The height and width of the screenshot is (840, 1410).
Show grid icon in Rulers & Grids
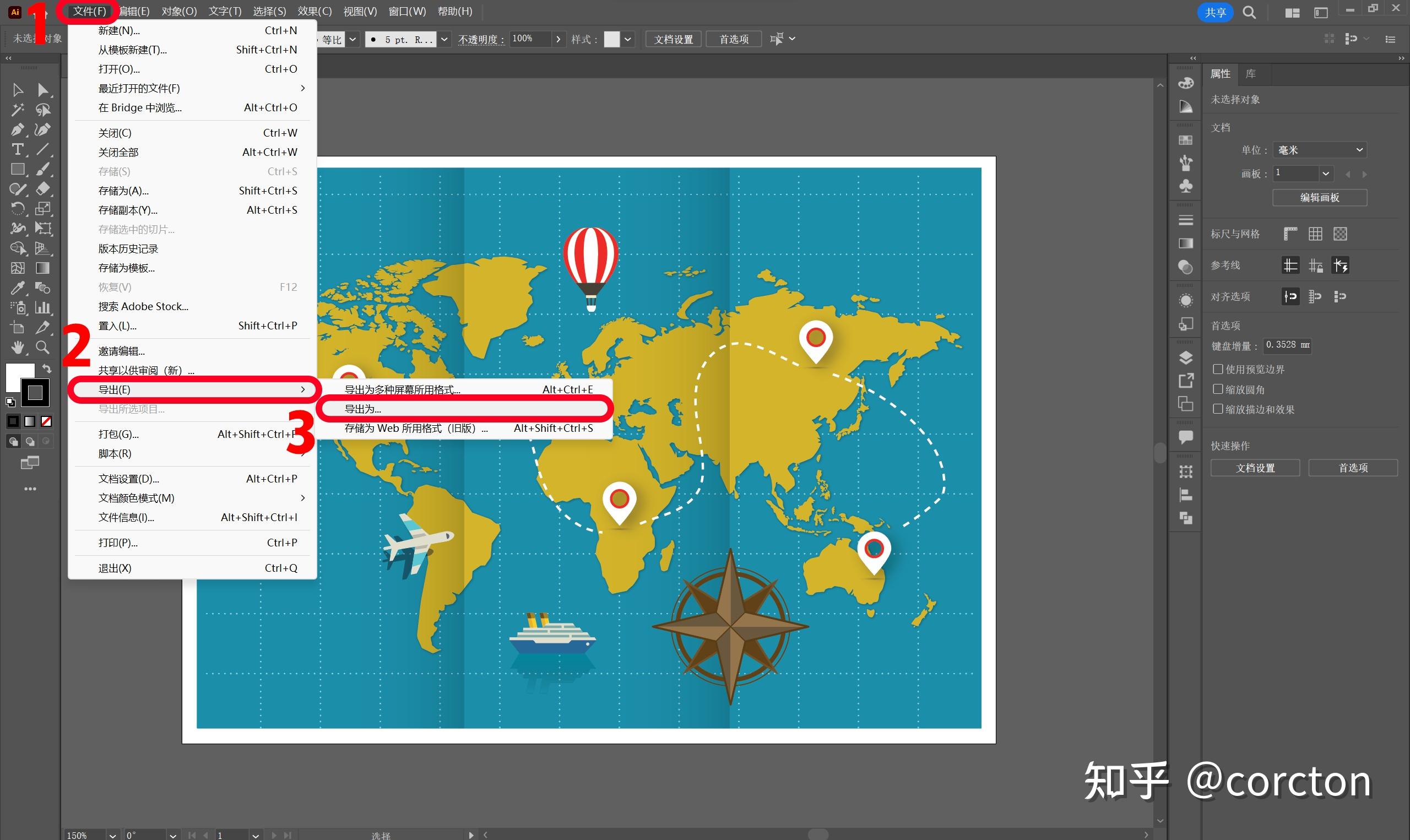(x=1315, y=234)
